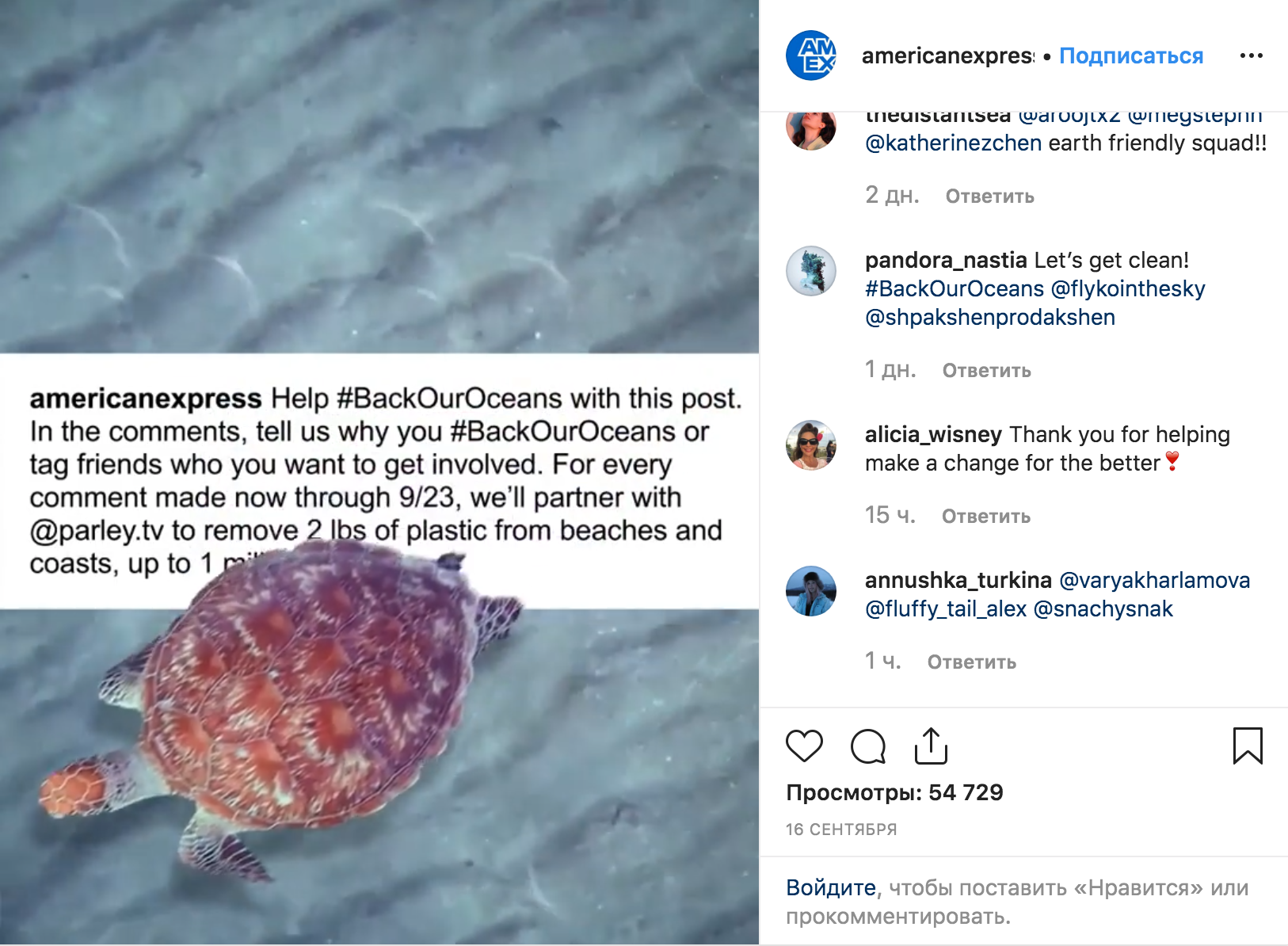
Task: Open alicia_wisney profile picture
Action: [810, 445]
